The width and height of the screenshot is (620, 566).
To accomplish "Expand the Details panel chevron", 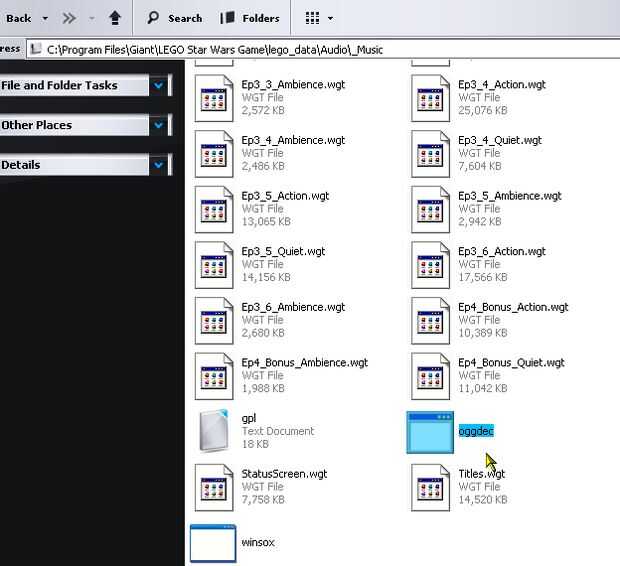I will coord(159,165).
